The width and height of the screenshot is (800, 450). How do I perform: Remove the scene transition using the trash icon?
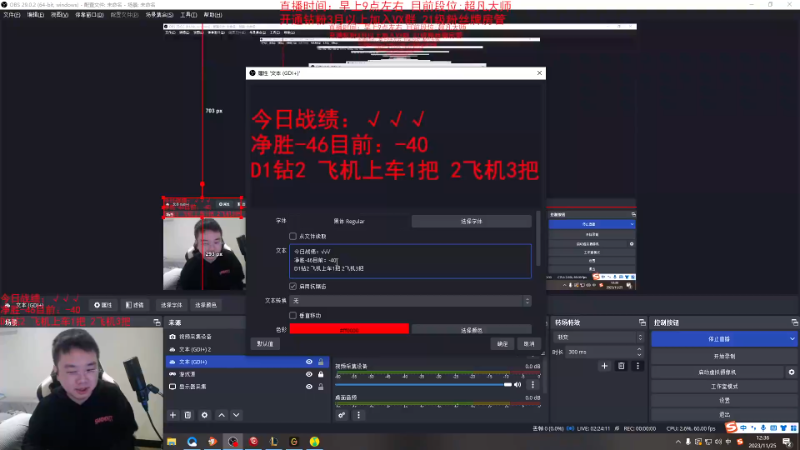coord(621,366)
